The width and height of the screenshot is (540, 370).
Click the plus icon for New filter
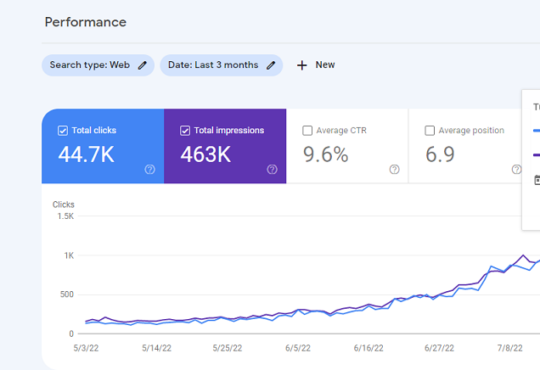tap(302, 65)
